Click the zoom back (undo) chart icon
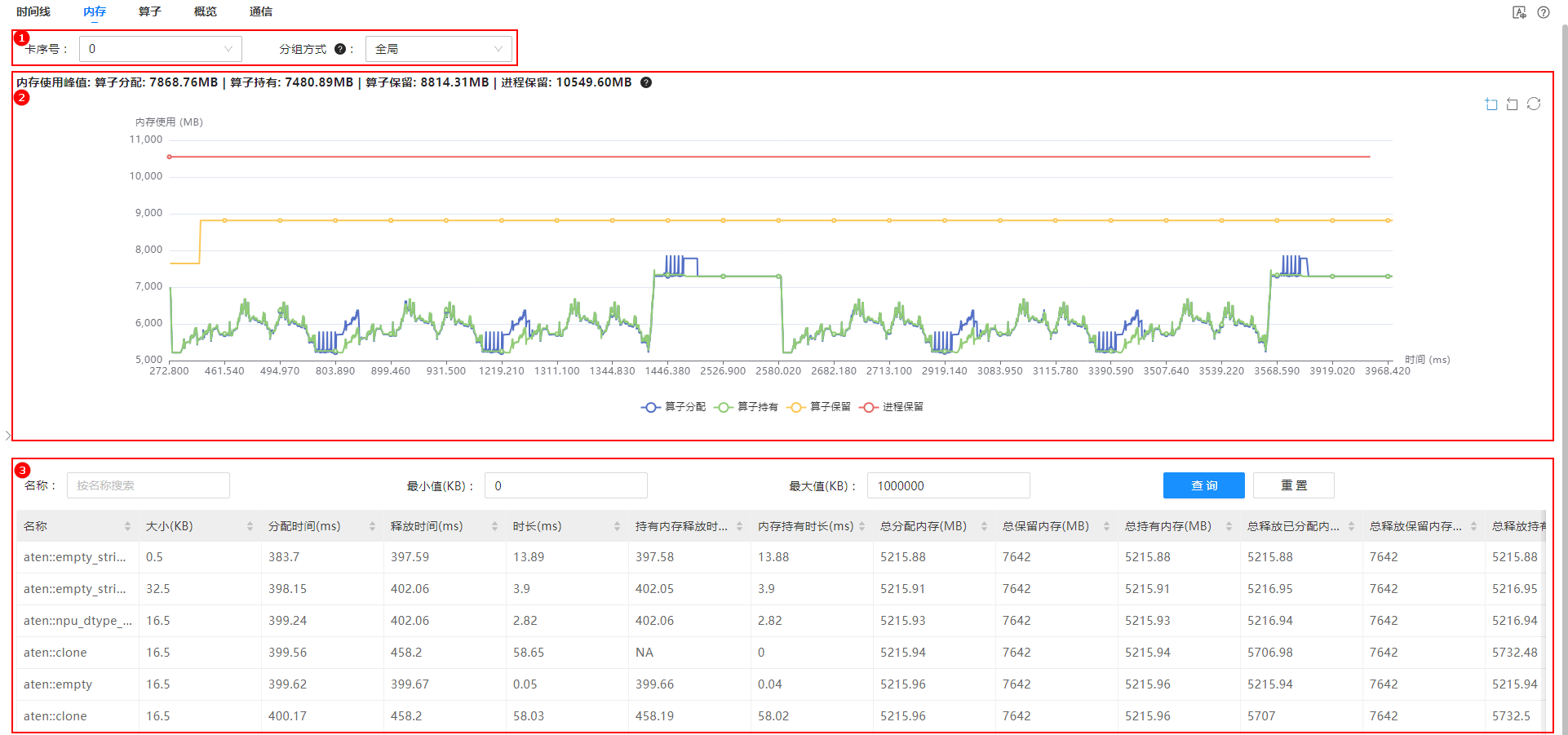Screen dimensions: 1568x735 pos(1513,104)
